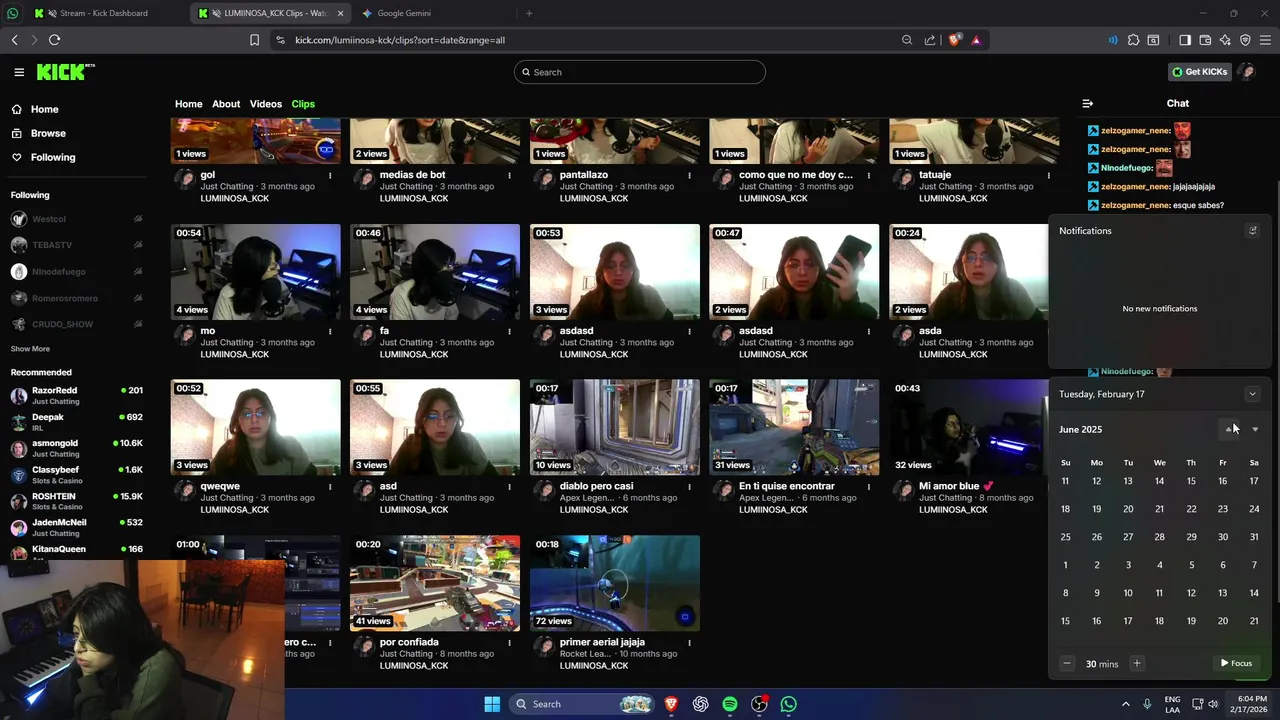Image resolution: width=1280 pixels, height=720 pixels.
Task: Open a new browser tab
Action: click(x=529, y=13)
